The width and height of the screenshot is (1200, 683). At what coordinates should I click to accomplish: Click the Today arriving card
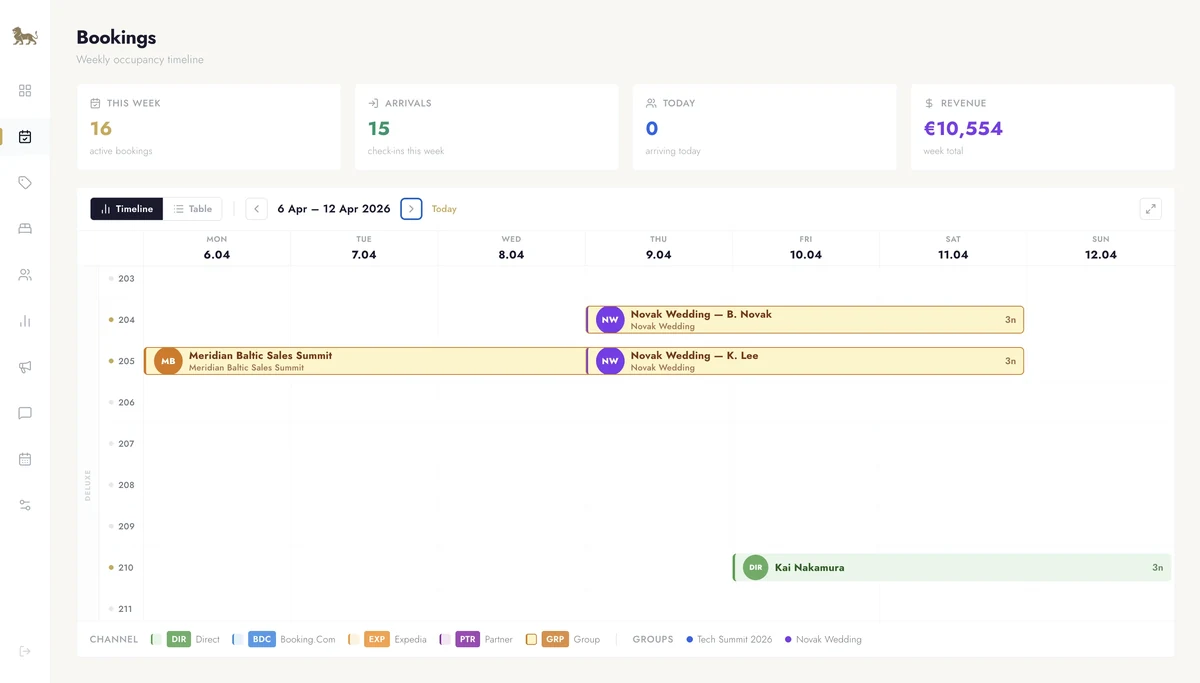tap(765, 127)
